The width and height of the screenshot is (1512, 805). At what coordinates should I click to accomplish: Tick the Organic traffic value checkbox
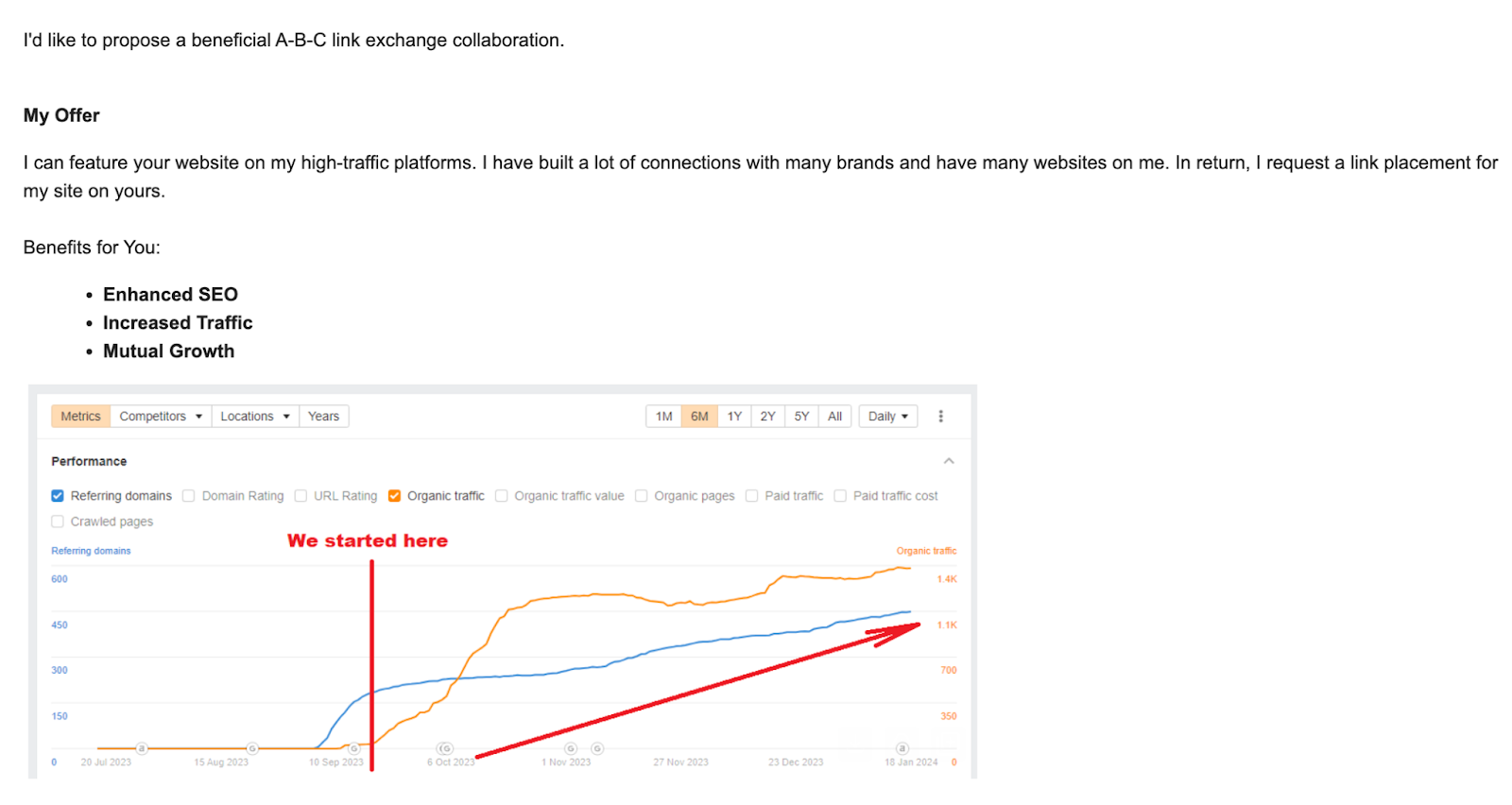[x=502, y=496]
